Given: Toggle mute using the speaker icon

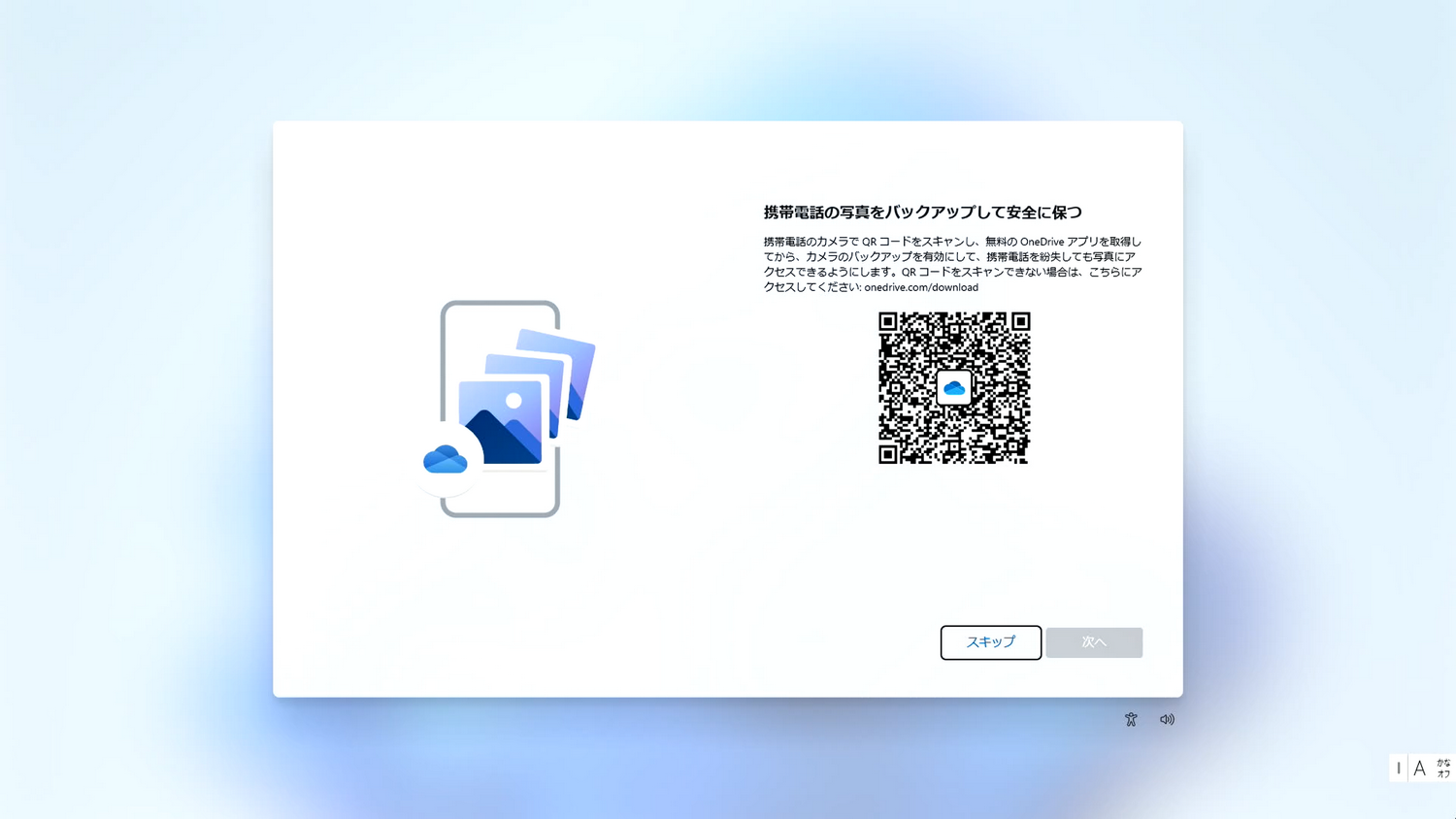Looking at the screenshot, I should pos(1167,719).
